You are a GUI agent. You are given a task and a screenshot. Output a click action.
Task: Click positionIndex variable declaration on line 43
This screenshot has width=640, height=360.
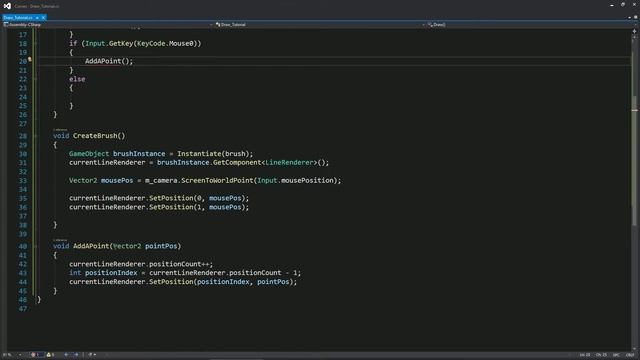point(111,273)
